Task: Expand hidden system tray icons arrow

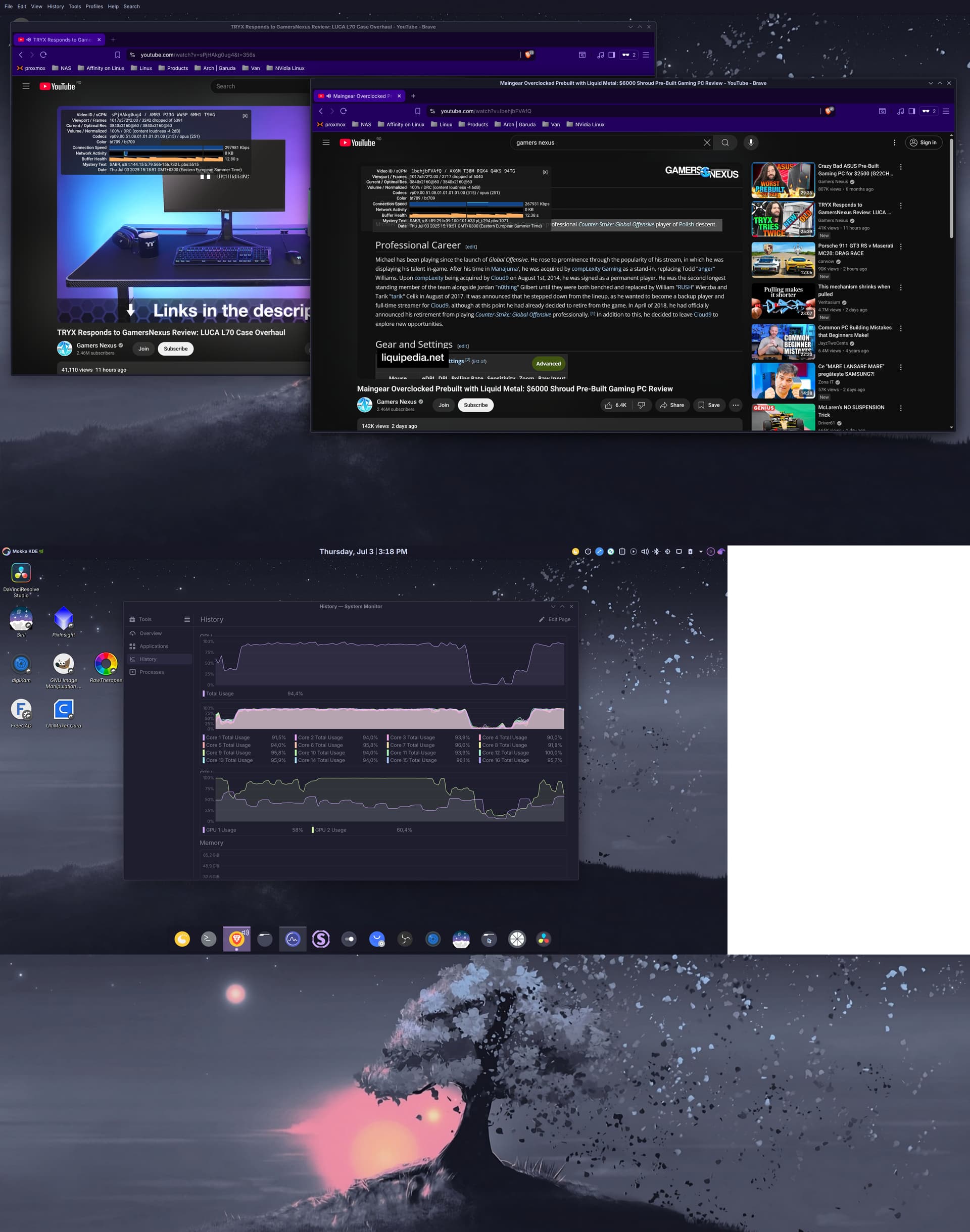Action: 701,551
